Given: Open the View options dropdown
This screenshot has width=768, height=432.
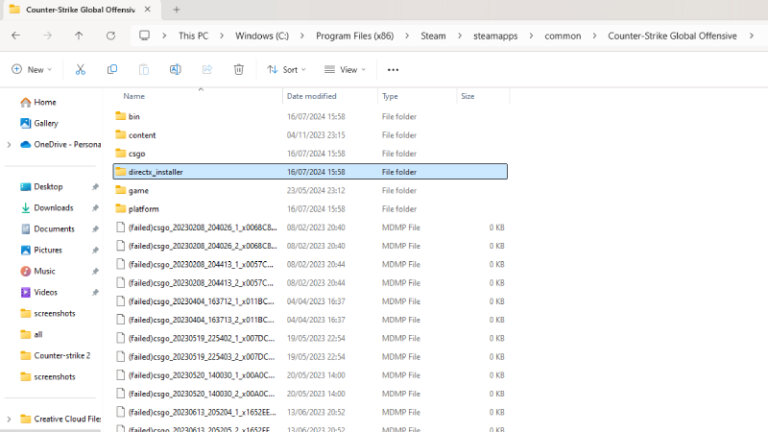Looking at the screenshot, I should [x=345, y=70].
